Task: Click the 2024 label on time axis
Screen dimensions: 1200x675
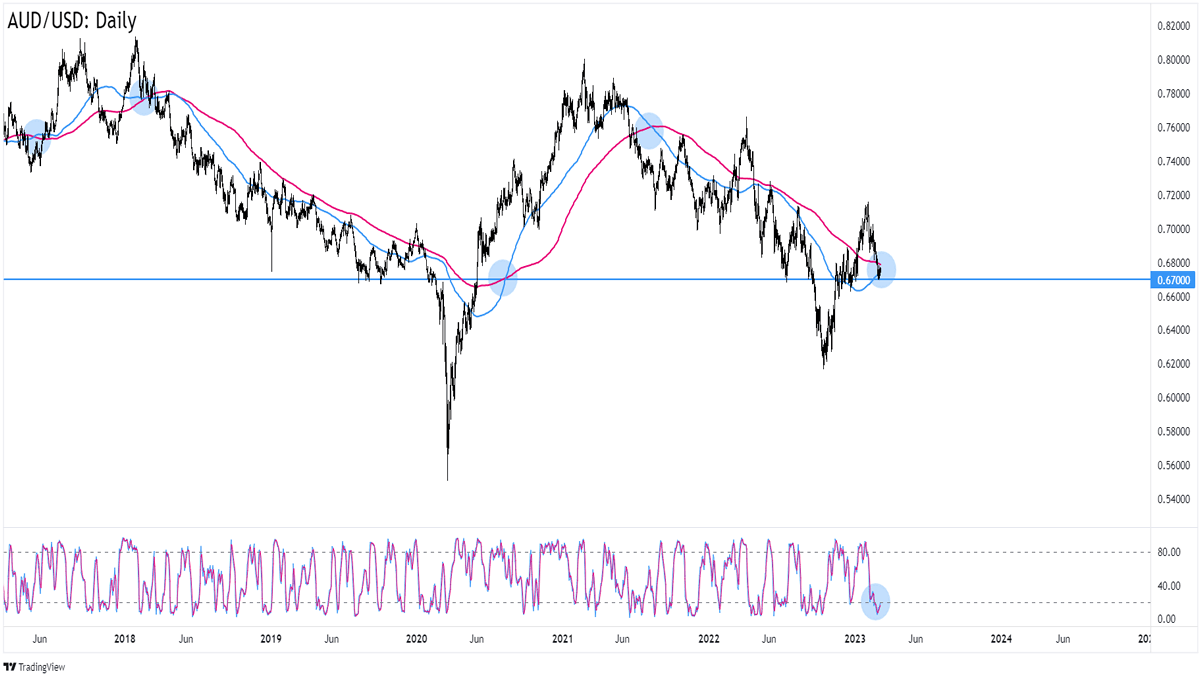Action: pyautogui.click(x=1001, y=638)
